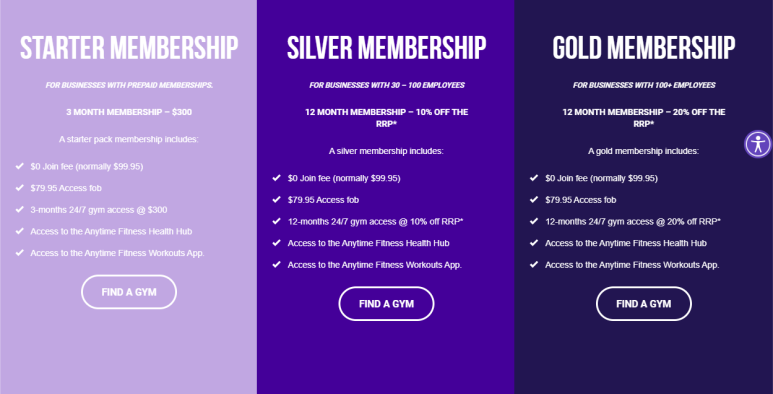Select the Gold Membership heading
The height and width of the screenshot is (394, 773).
coord(643,48)
